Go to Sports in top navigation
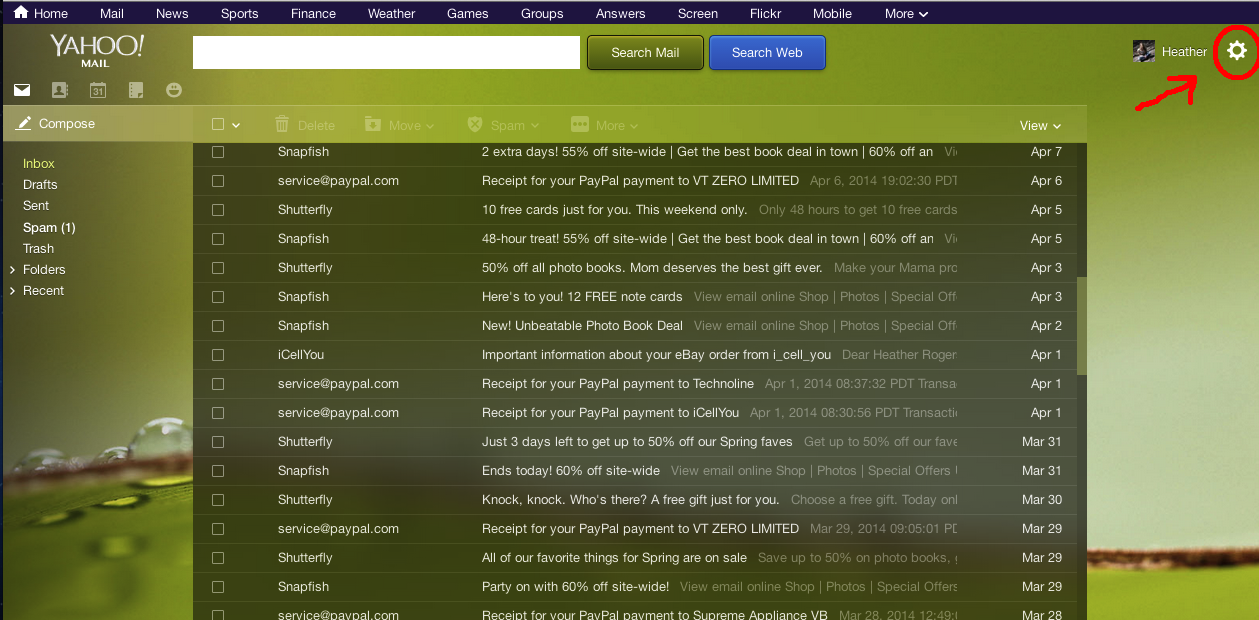This screenshot has width=1259, height=620. coord(239,13)
